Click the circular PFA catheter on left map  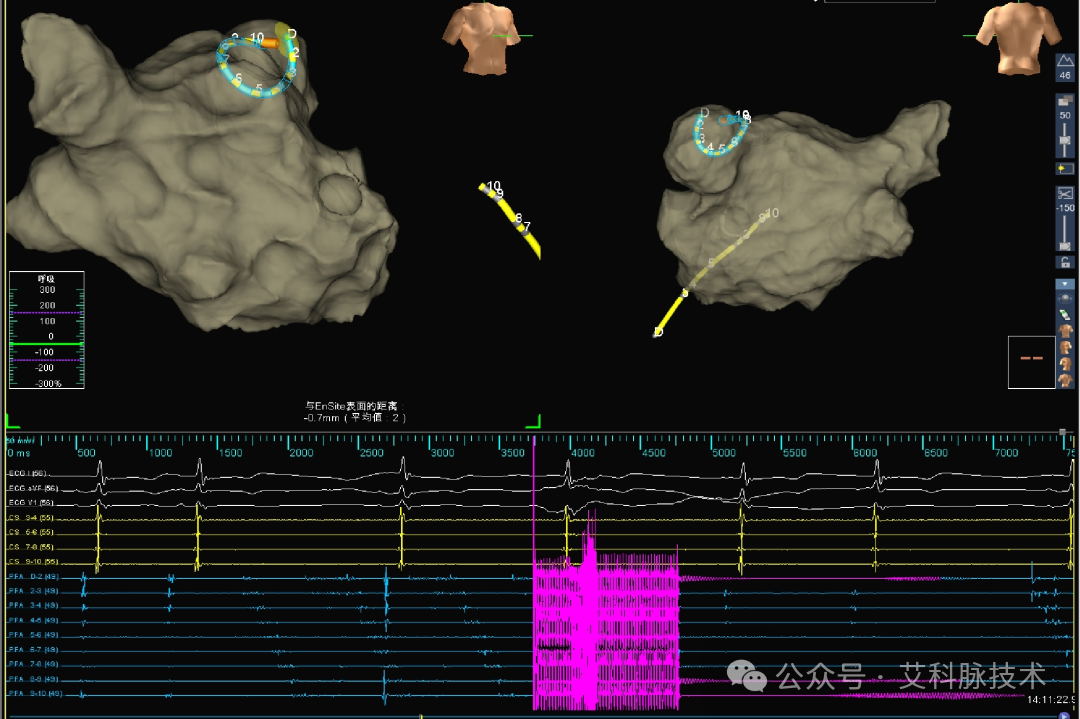tap(259, 66)
